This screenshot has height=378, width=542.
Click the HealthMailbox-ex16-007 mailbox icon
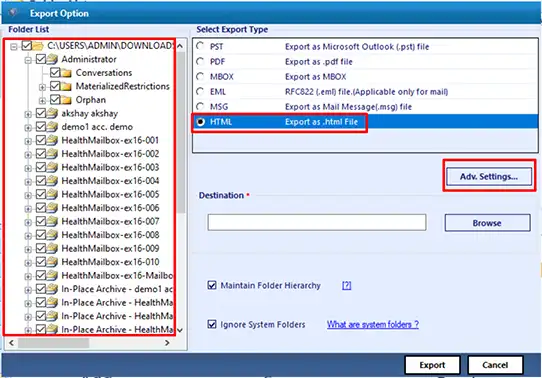click(52, 221)
